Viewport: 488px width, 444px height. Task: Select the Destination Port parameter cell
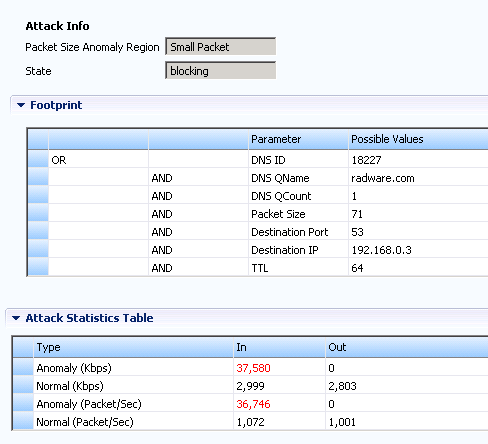click(x=298, y=232)
